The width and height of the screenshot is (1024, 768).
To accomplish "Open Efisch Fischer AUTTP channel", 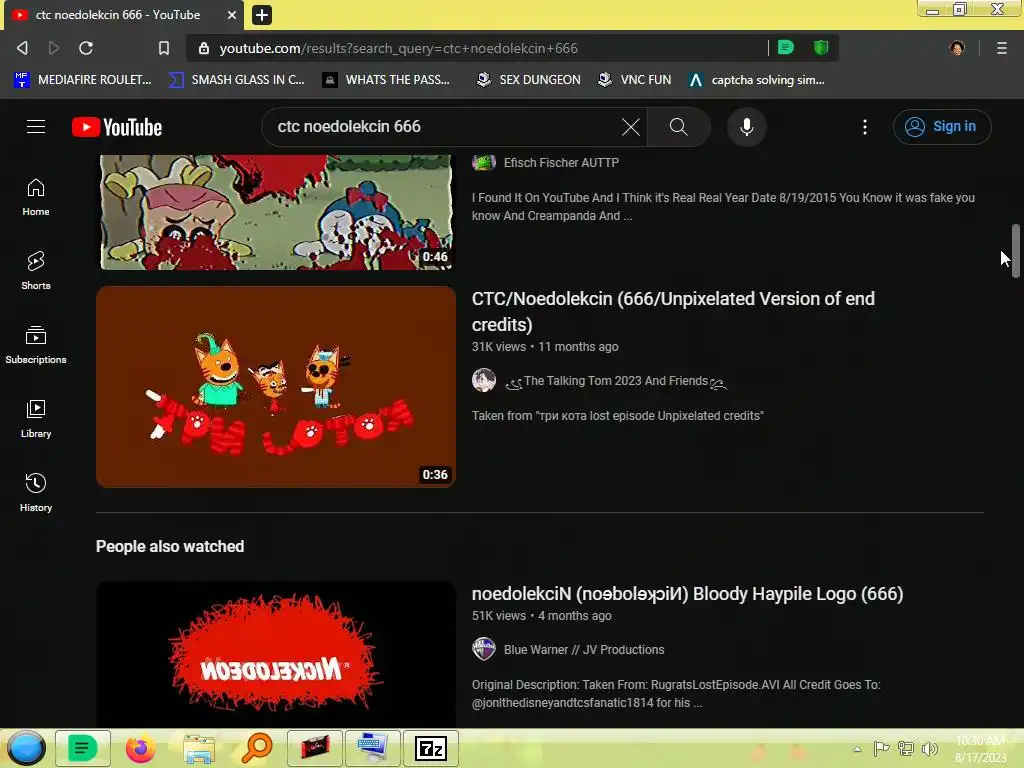I will click(x=561, y=163).
